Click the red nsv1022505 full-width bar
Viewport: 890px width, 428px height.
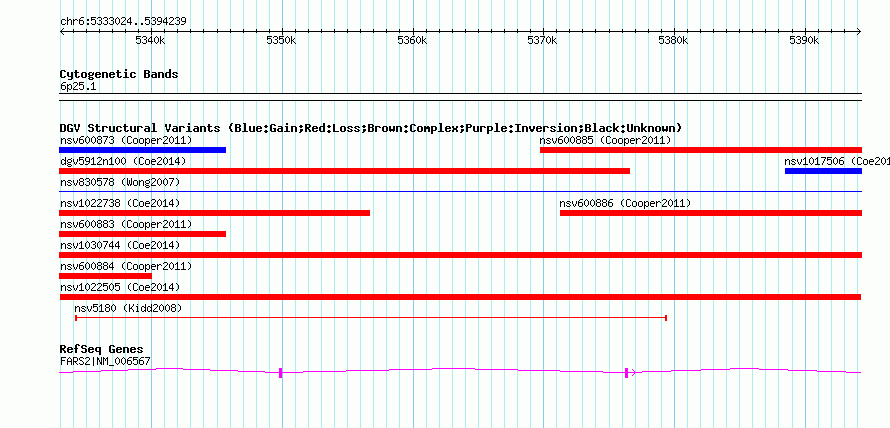click(x=460, y=297)
